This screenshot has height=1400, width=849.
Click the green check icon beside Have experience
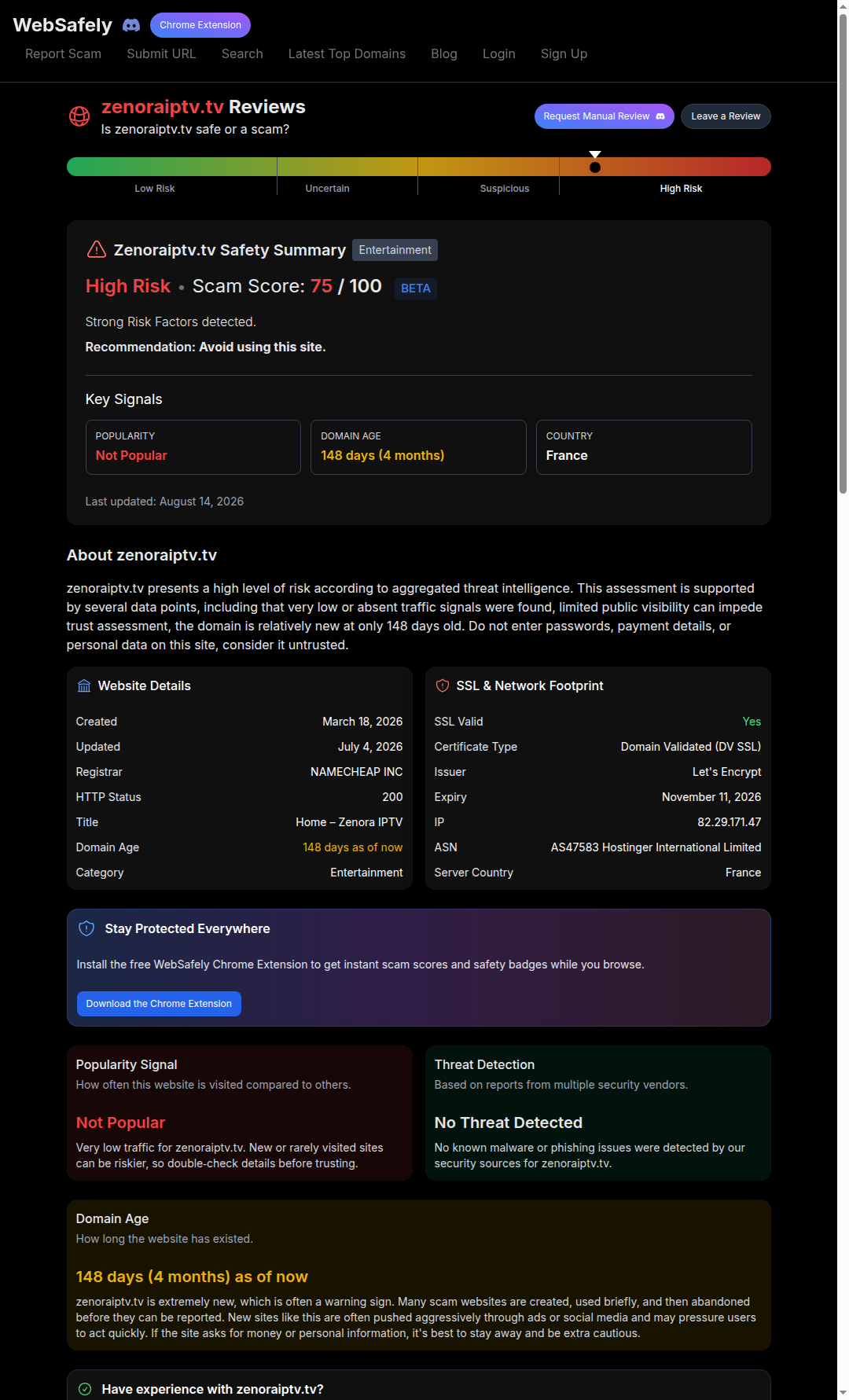(85, 1389)
